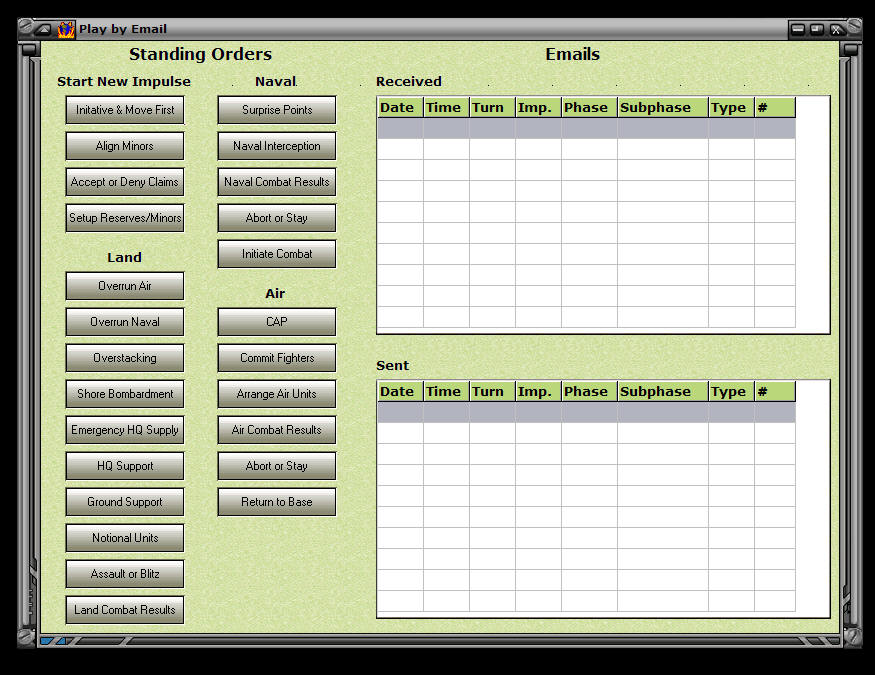Click Received table Type column header
The image size is (875, 675).
pos(732,108)
